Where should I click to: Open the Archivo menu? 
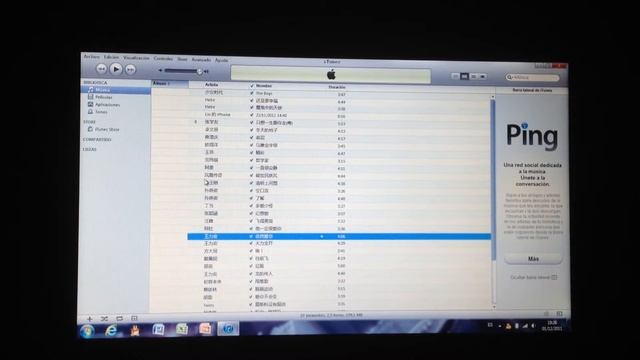91,57
